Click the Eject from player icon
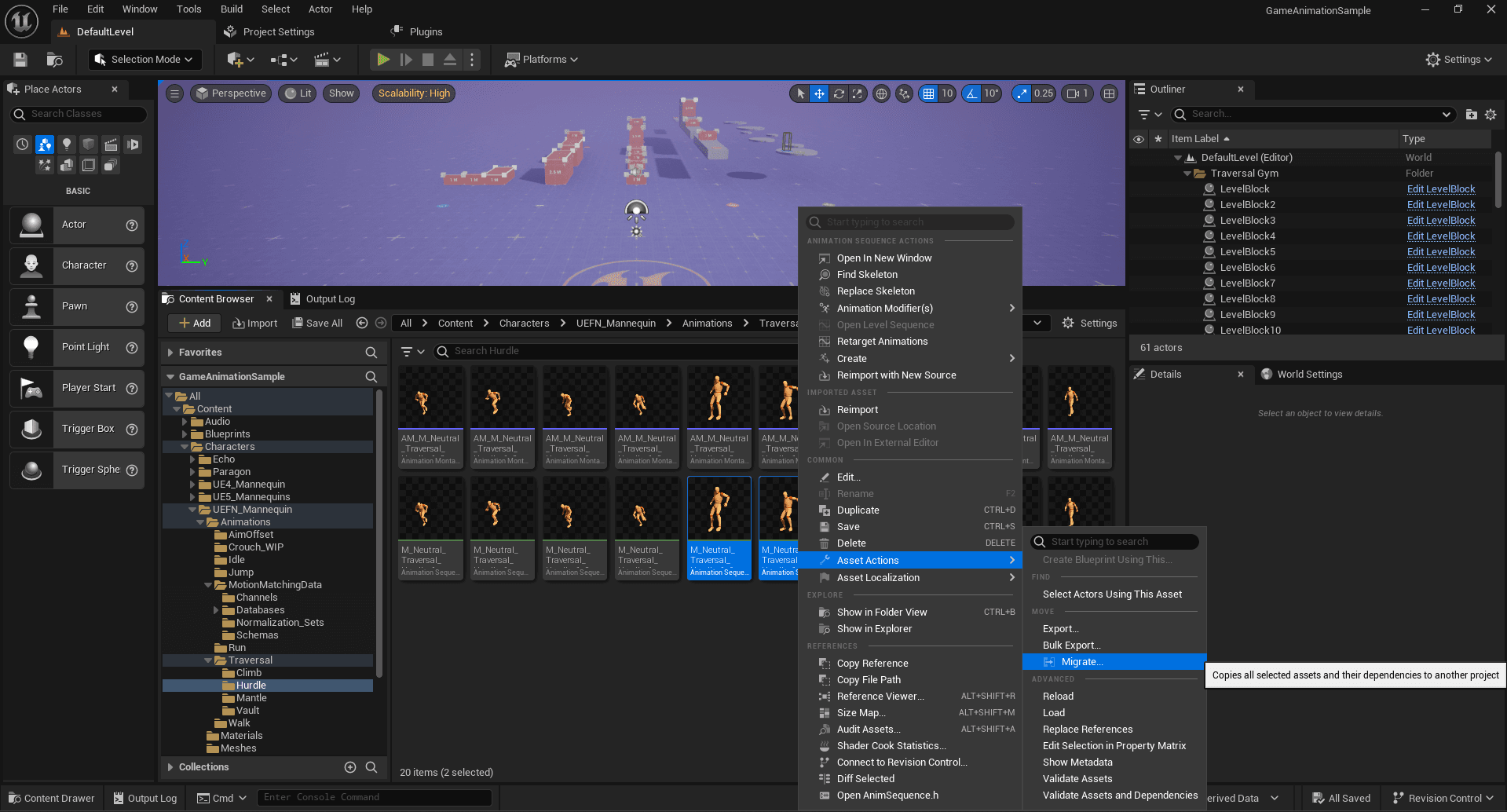Viewport: 1507px width, 812px height. coord(450,60)
